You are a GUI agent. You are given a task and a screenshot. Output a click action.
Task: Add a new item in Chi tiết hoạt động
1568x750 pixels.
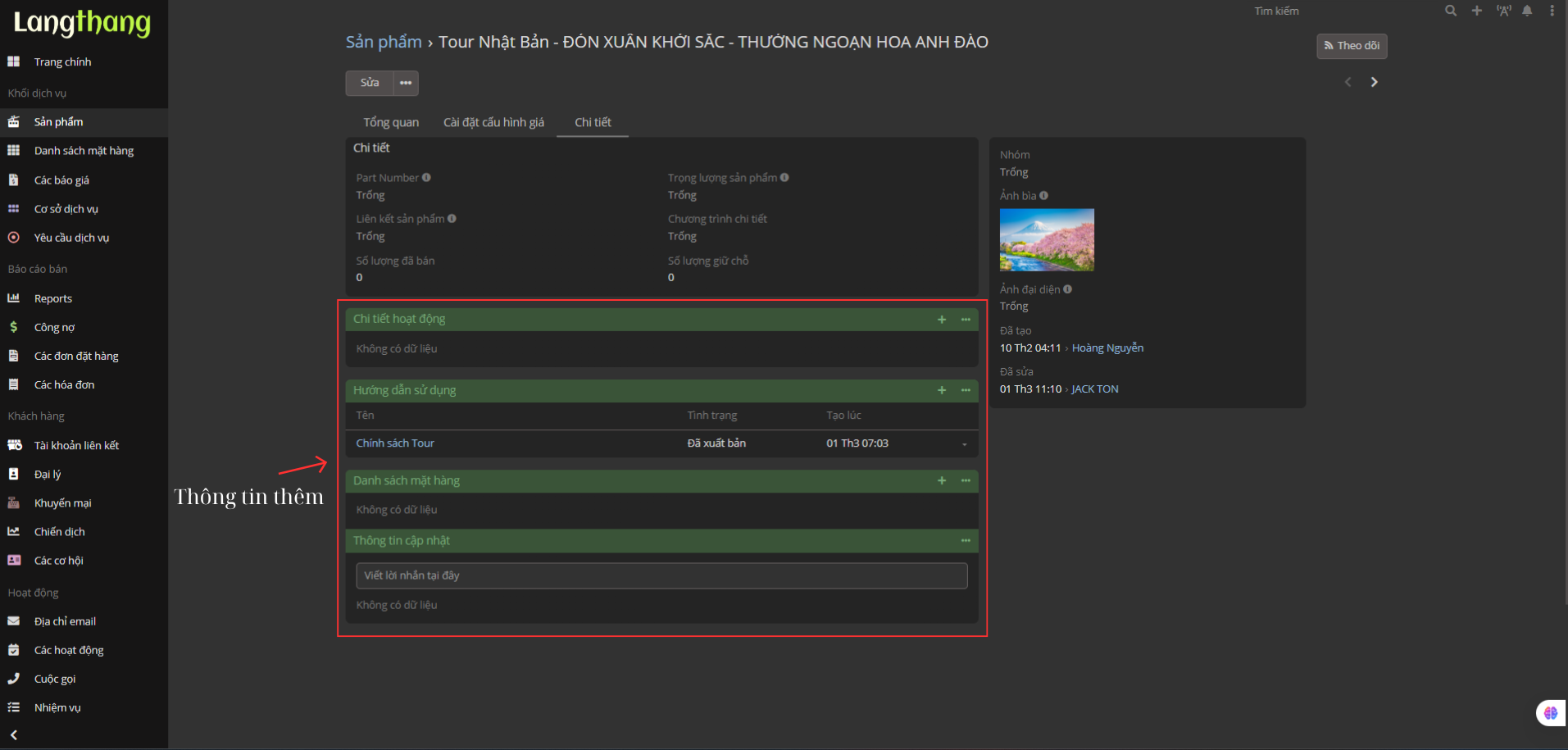pyautogui.click(x=942, y=320)
